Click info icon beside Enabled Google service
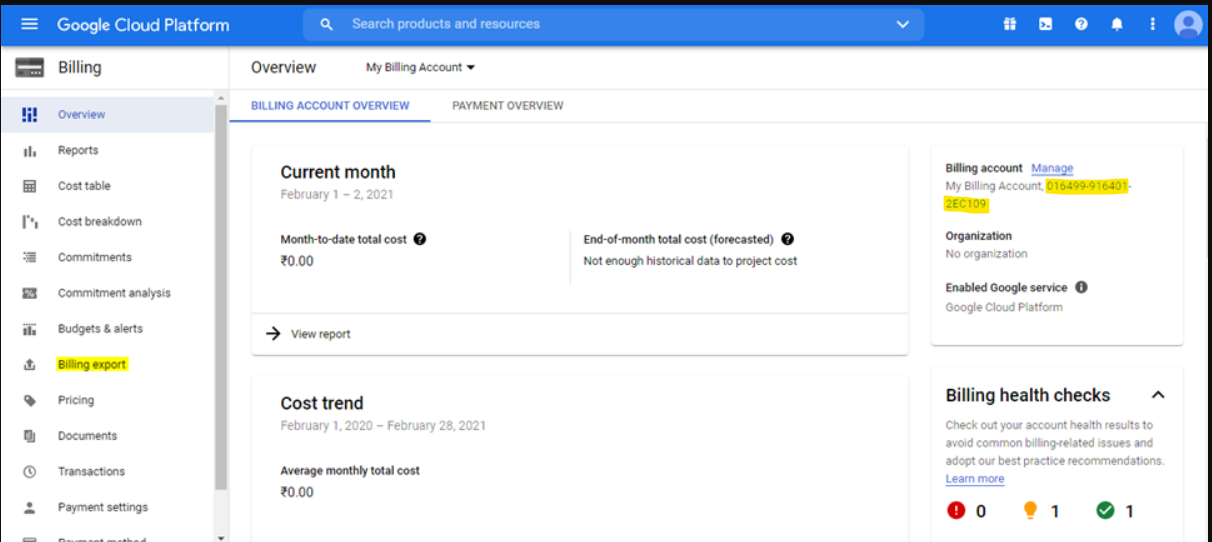1212x542 pixels. 1081,287
